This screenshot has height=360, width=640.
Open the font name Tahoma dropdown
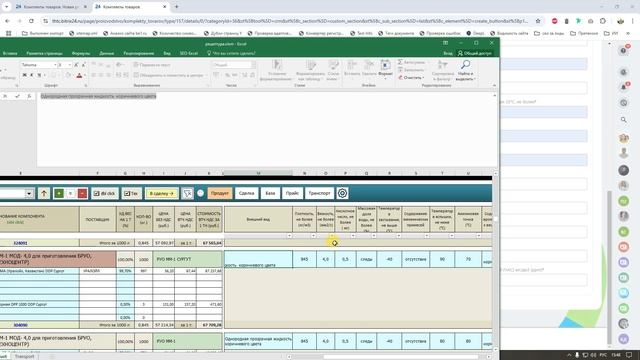pos(55,65)
